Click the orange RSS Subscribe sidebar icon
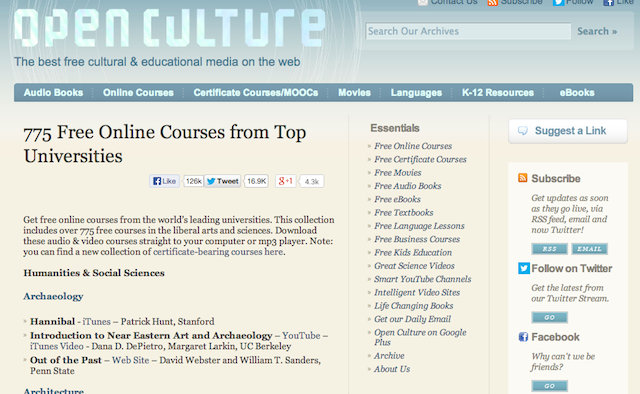Image resolution: width=640 pixels, height=394 pixels. (x=522, y=178)
